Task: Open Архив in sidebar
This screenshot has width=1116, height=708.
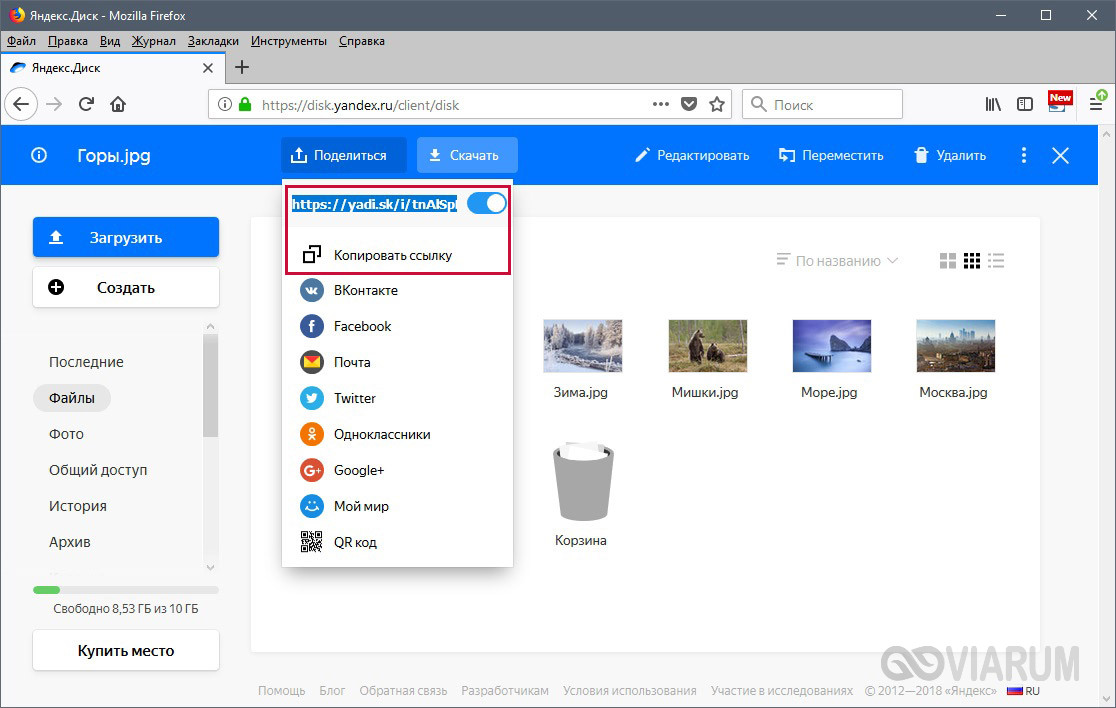Action: click(x=70, y=541)
